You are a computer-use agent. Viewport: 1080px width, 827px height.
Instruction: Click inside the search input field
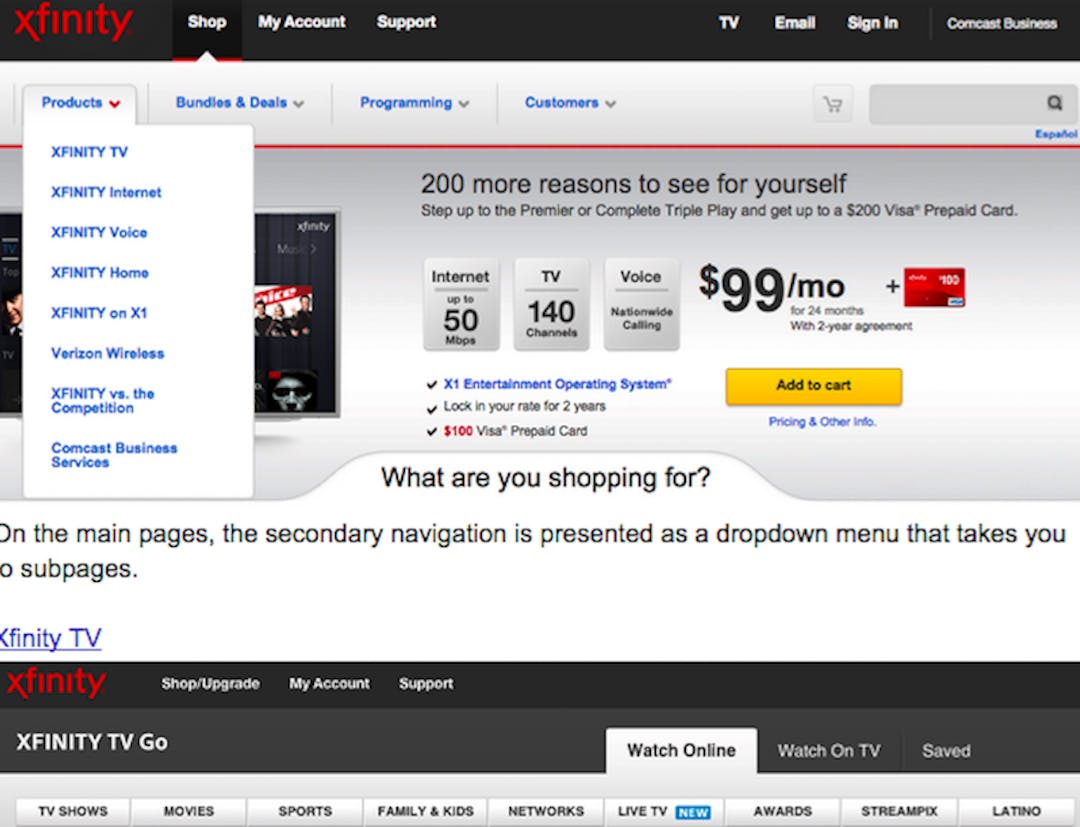point(960,102)
